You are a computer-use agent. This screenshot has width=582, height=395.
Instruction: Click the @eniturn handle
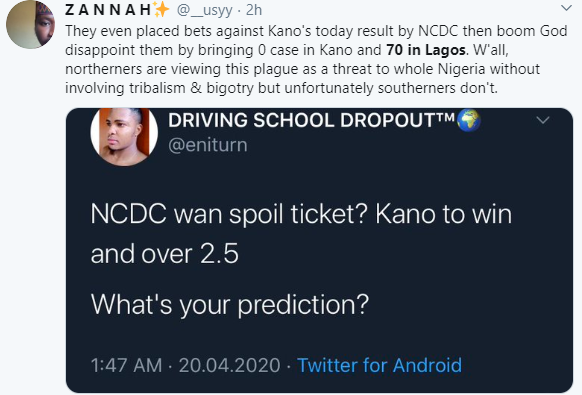[208, 145]
